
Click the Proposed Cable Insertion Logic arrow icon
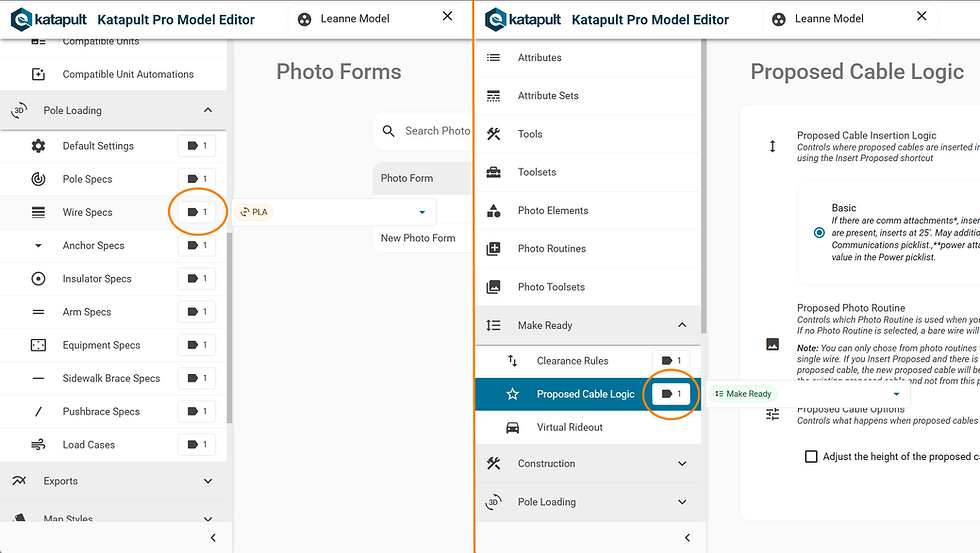[x=772, y=146]
